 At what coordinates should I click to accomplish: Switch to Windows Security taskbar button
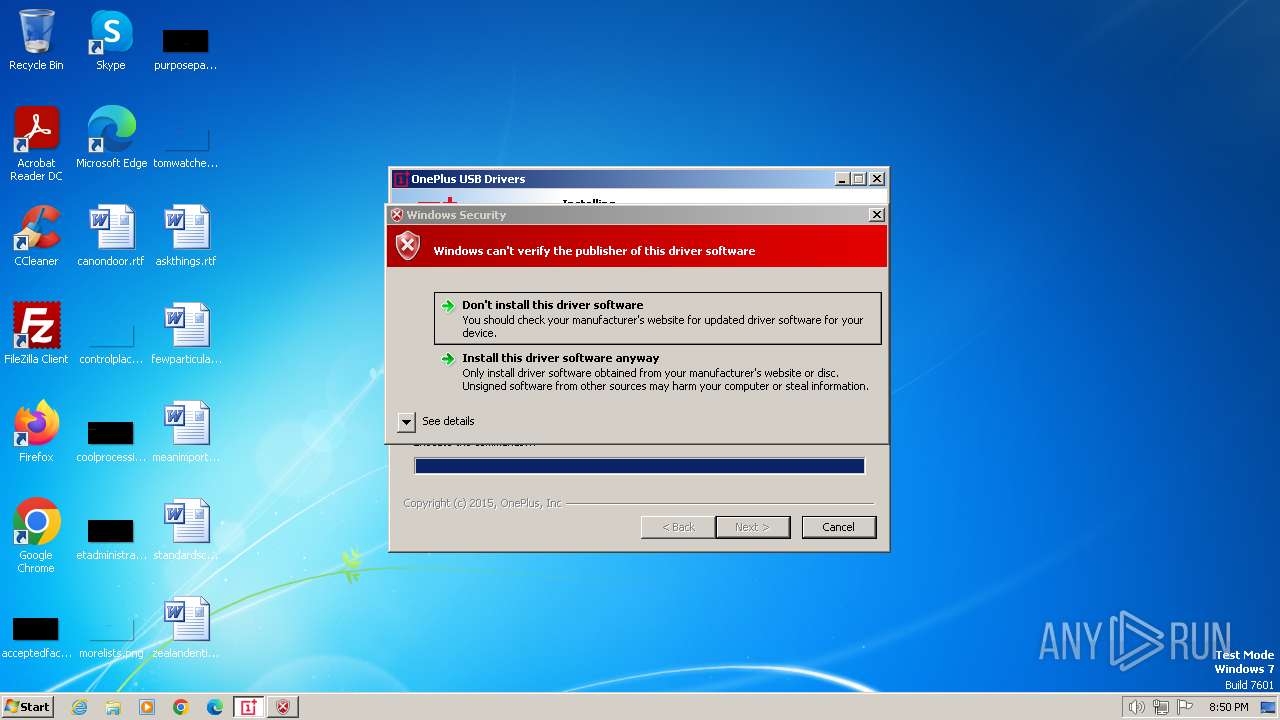283,707
